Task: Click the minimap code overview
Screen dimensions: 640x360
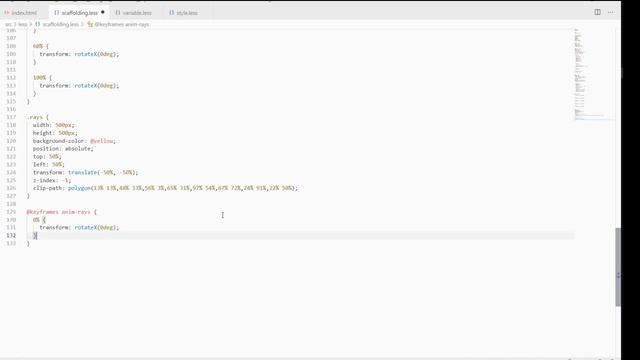Action: click(594, 74)
